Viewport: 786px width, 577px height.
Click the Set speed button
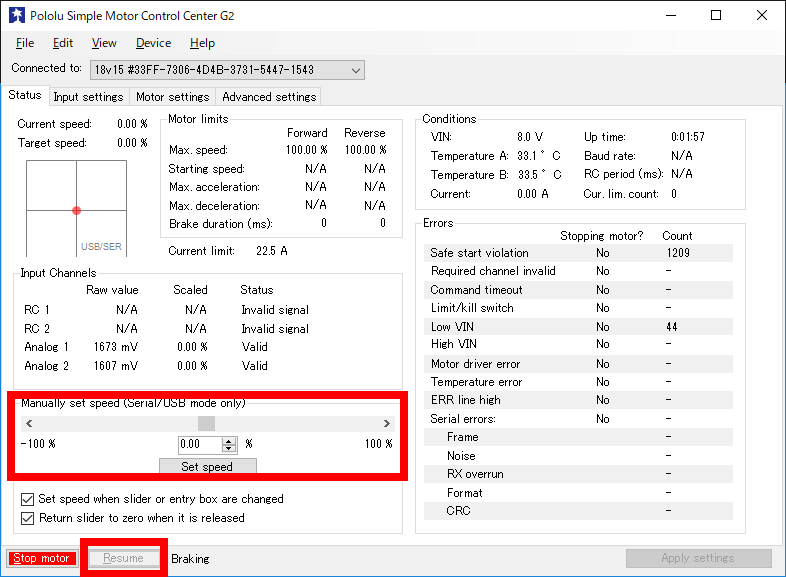click(208, 466)
